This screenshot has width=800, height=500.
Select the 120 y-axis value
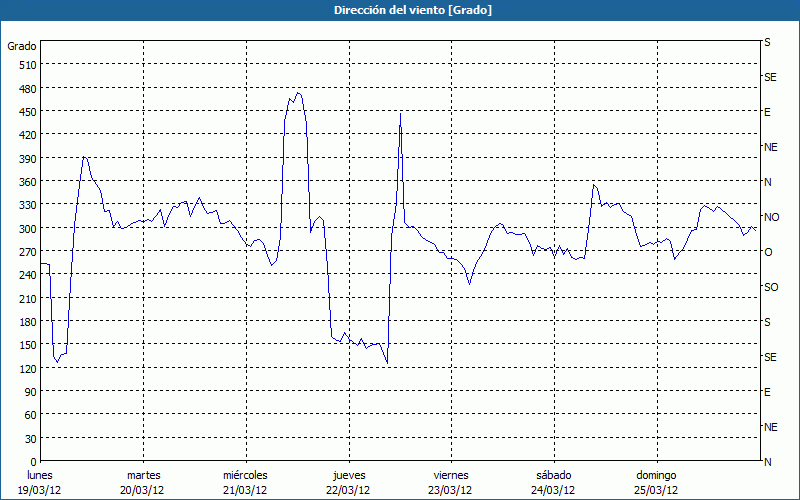tap(28, 368)
